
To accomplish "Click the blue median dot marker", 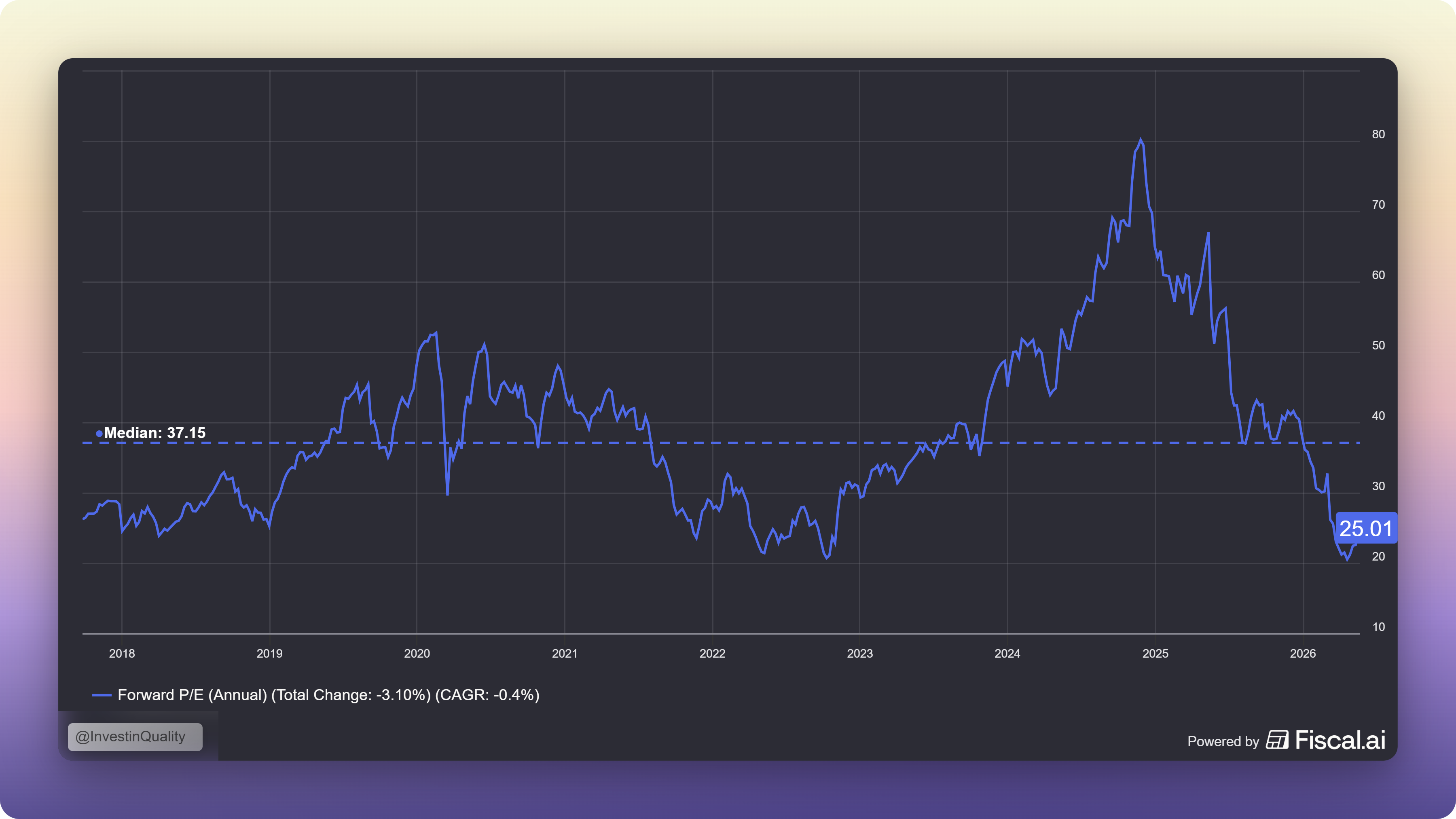I will (x=99, y=434).
